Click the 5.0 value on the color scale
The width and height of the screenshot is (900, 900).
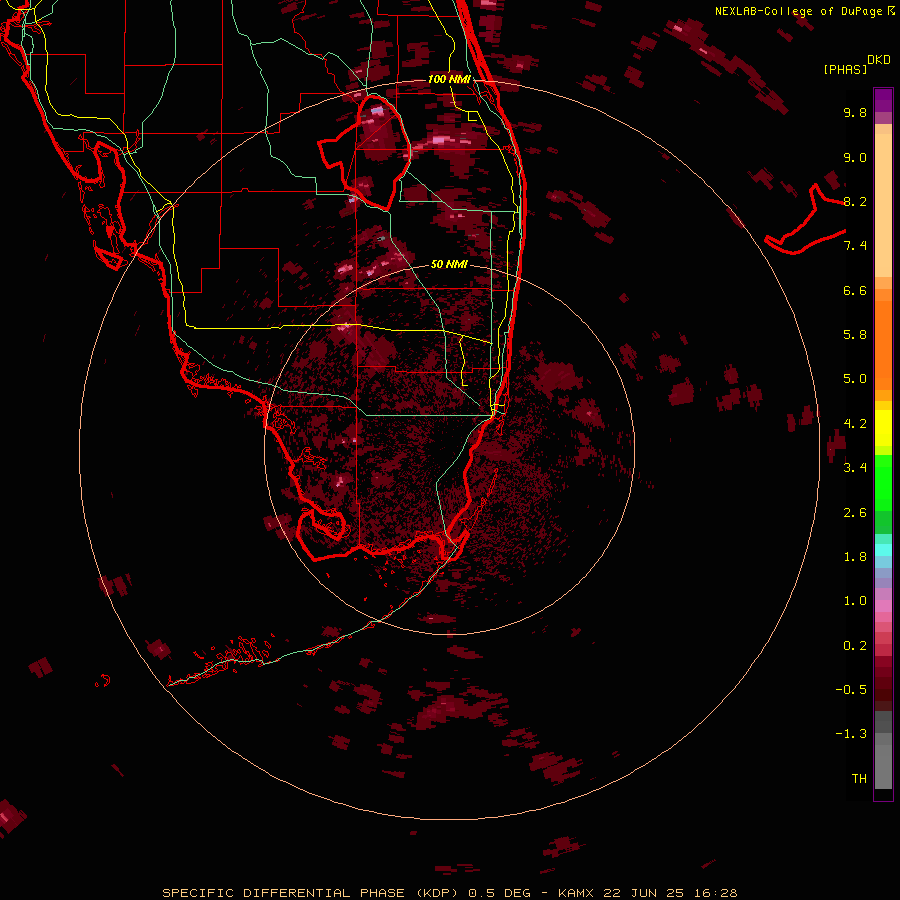(x=855, y=379)
